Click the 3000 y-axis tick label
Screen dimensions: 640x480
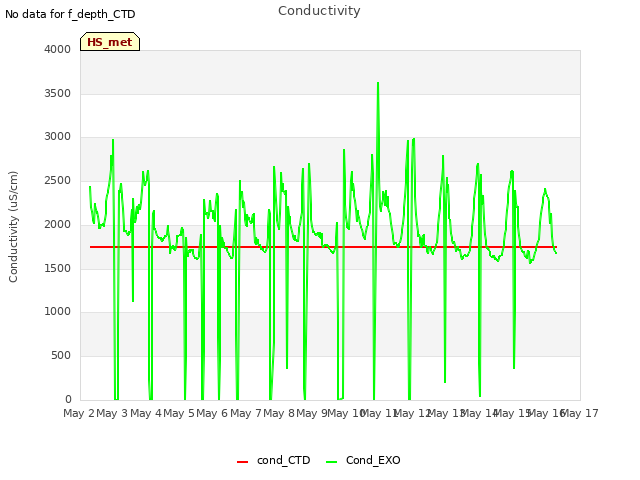point(58,137)
